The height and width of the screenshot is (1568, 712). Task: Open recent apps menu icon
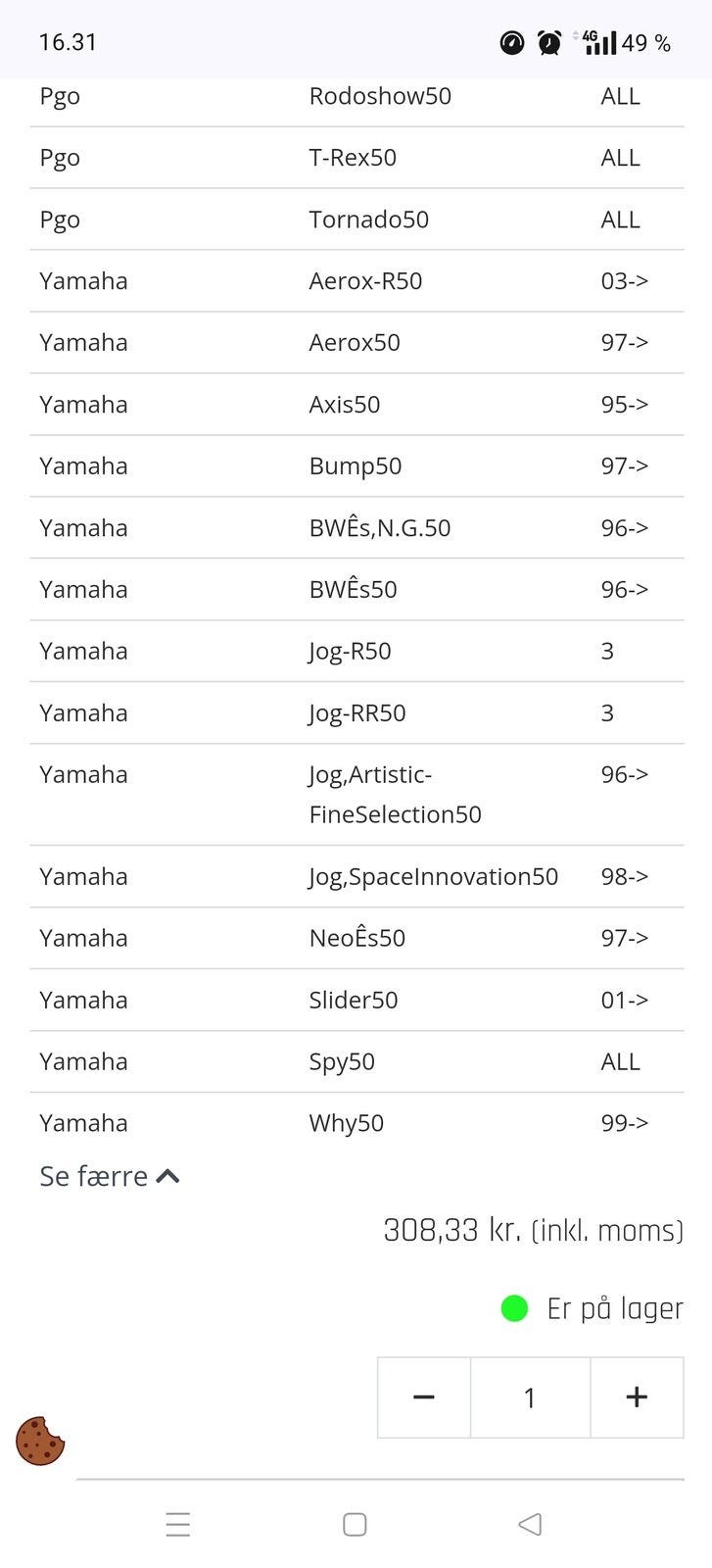(x=178, y=1524)
